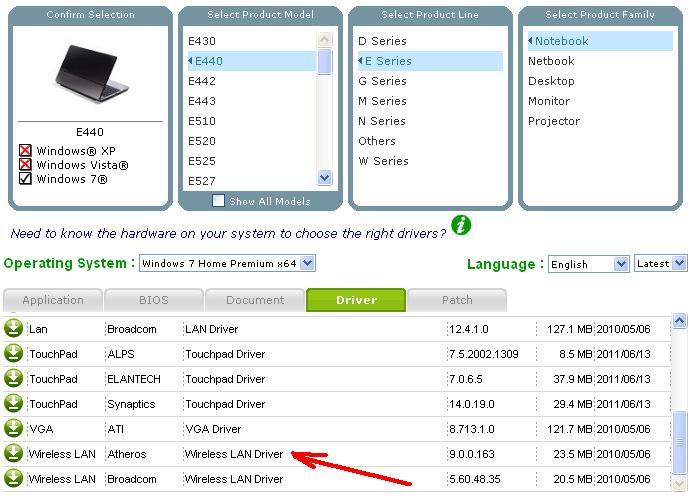This screenshot has height=500, width=694.
Task: Click version 12.4.1.0 cell
Action: [x=469, y=329]
